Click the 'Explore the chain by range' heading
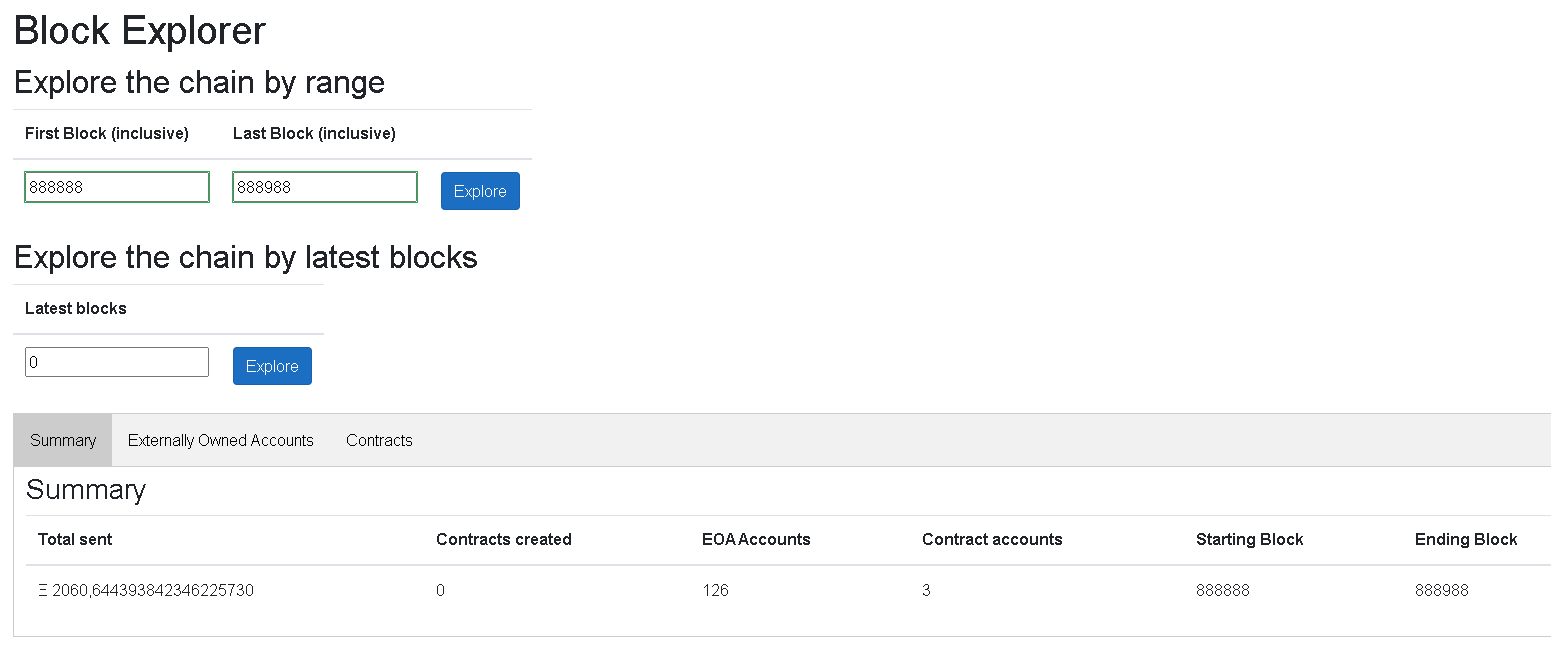The height and width of the screenshot is (650, 1551). point(200,82)
